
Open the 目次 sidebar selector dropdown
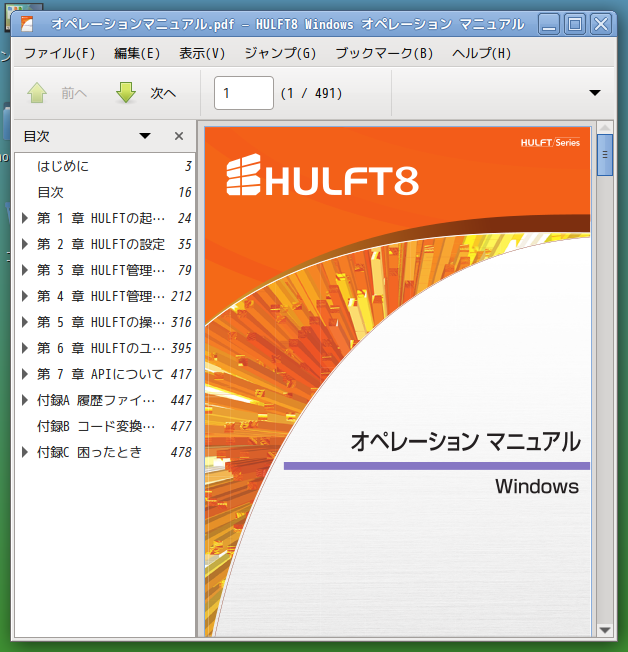point(145,136)
